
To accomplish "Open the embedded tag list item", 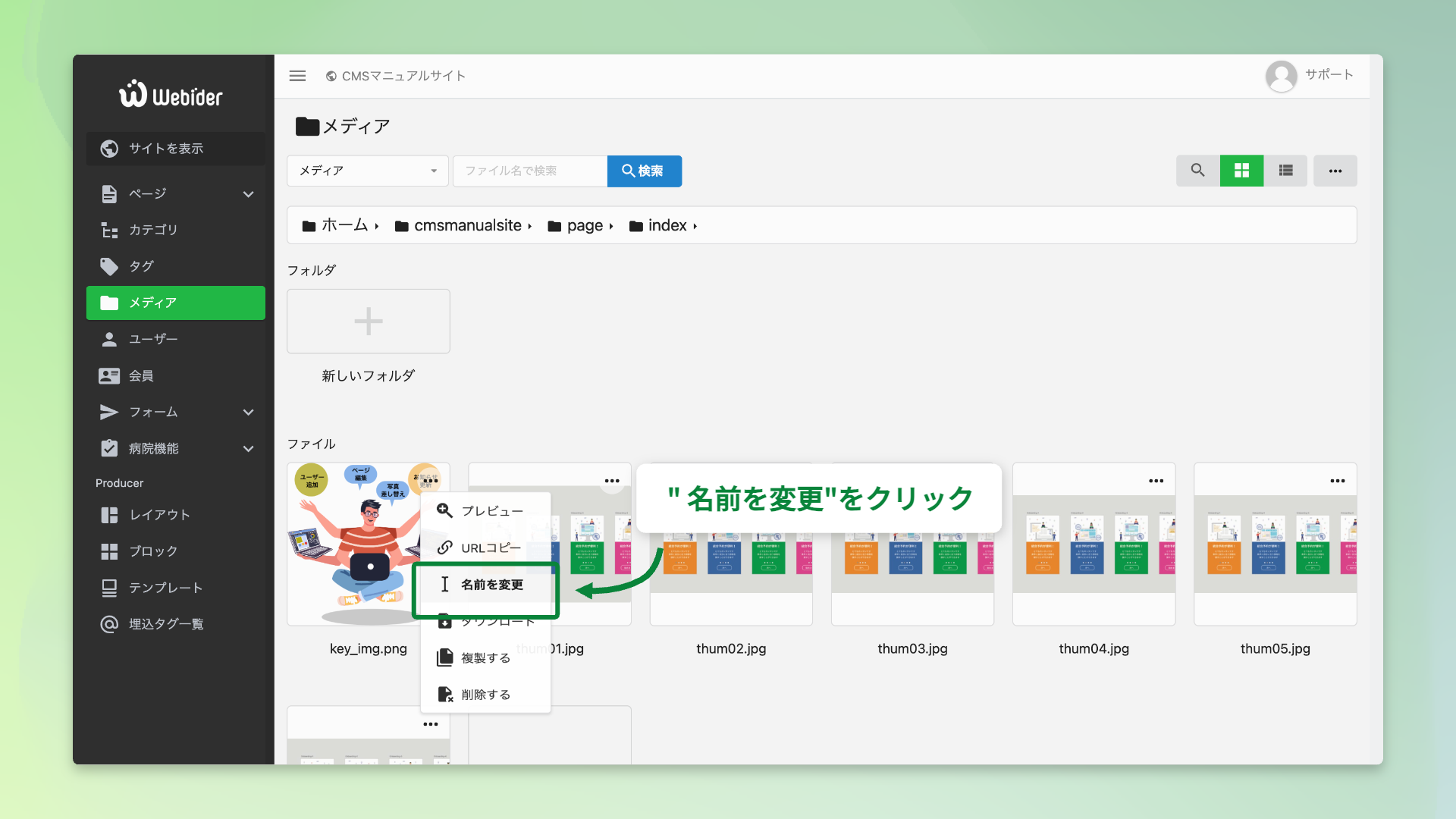I will pyautogui.click(x=166, y=624).
